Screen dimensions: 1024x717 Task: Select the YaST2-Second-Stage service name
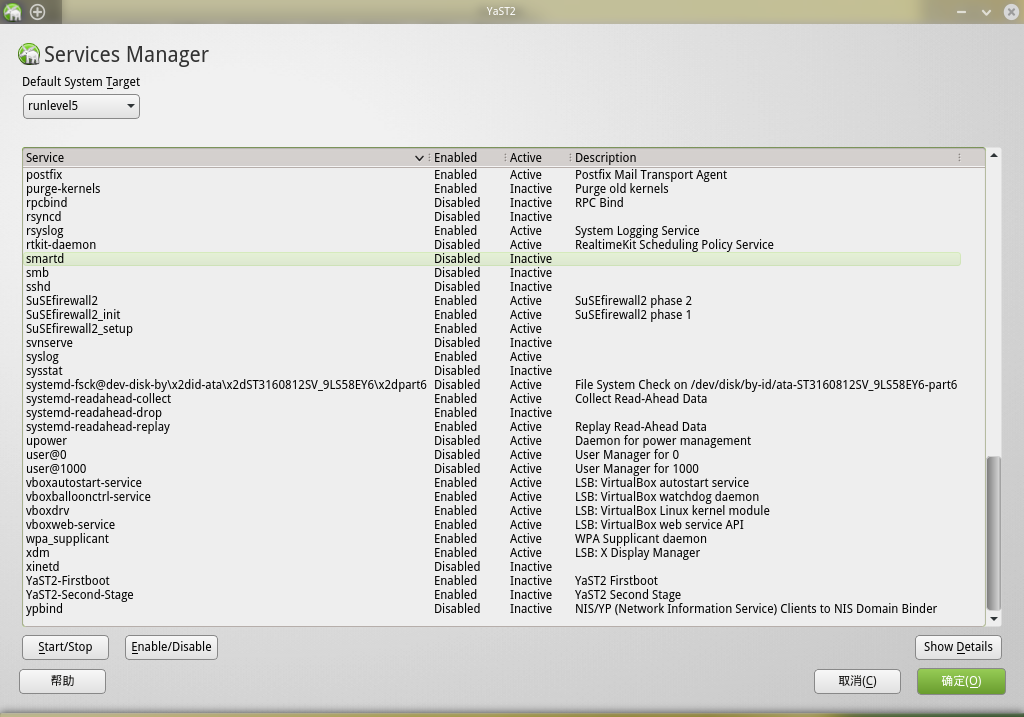[x=80, y=595]
